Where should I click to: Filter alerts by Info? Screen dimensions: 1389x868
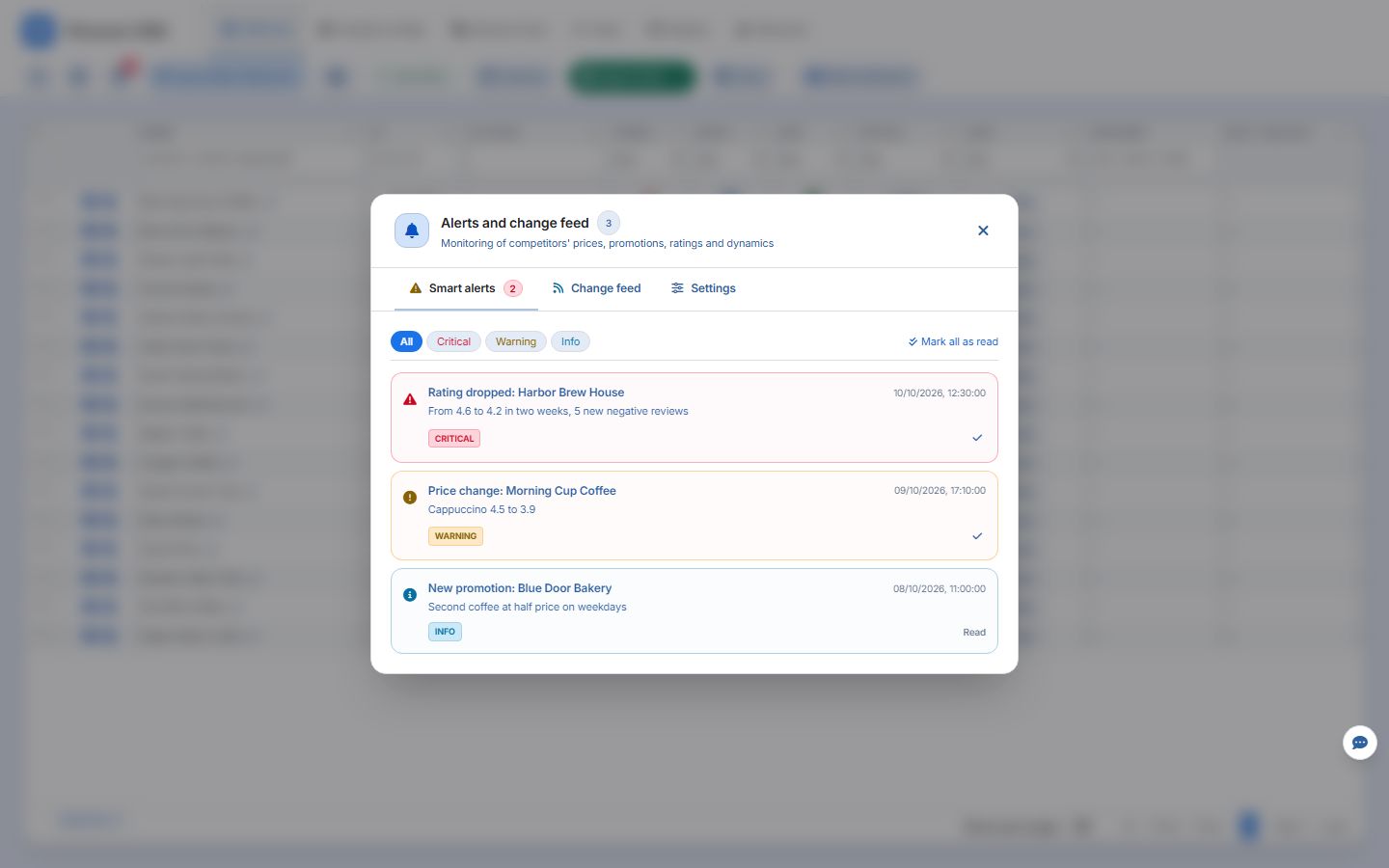click(x=570, y=341)
